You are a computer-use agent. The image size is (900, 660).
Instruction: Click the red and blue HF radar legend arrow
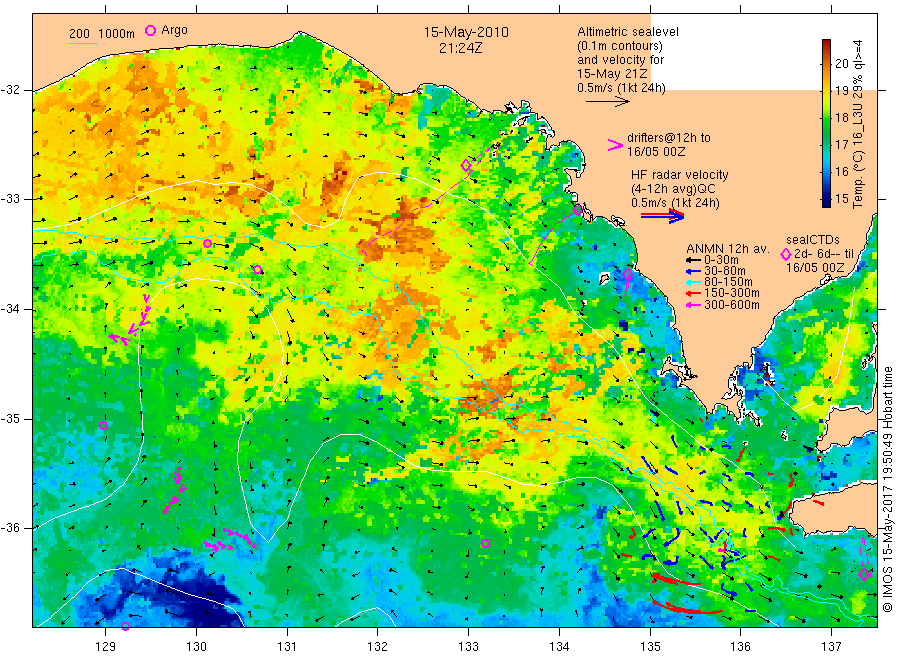point(663,216)
